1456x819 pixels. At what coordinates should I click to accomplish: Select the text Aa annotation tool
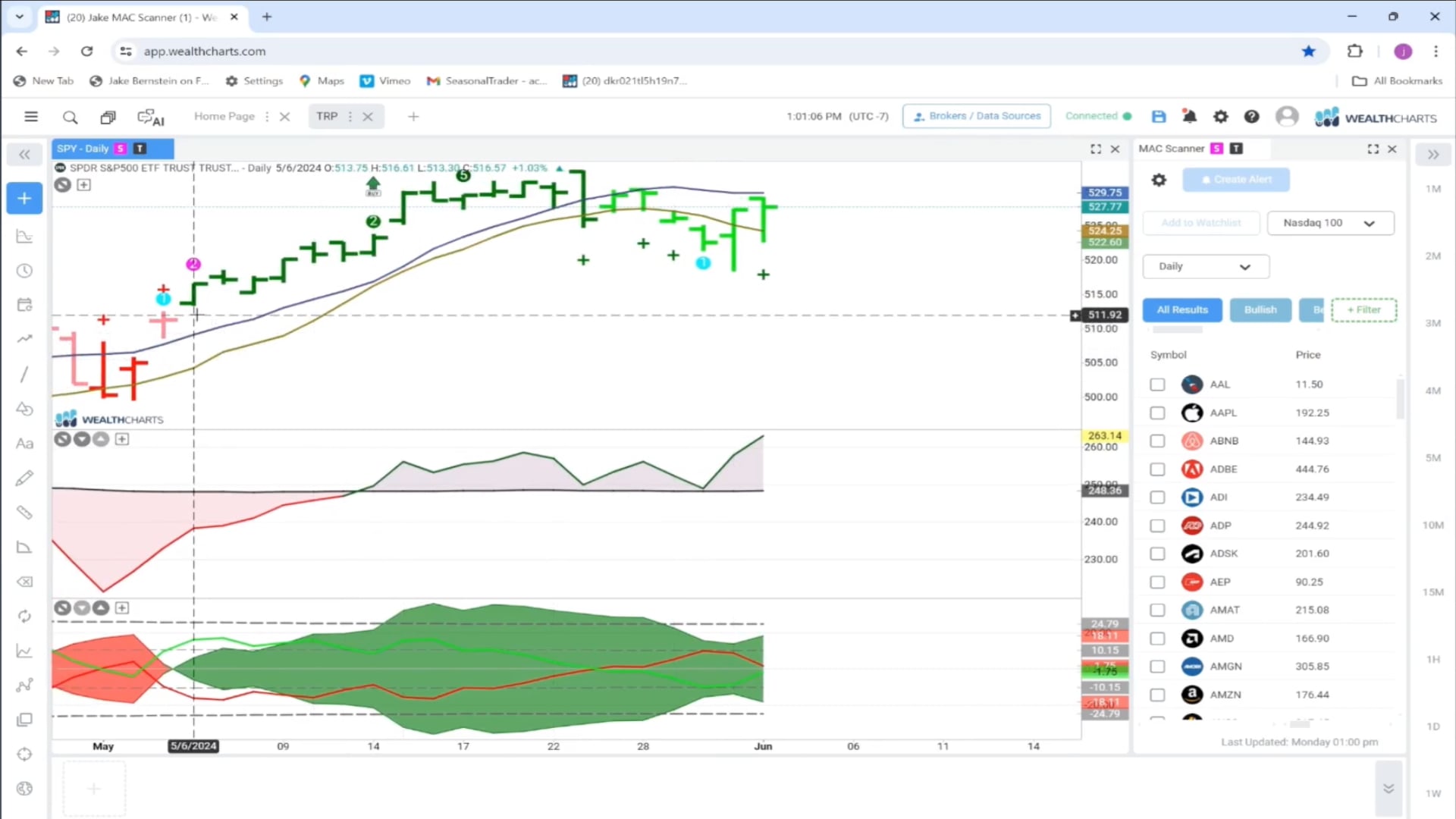[x=24, y=444]
